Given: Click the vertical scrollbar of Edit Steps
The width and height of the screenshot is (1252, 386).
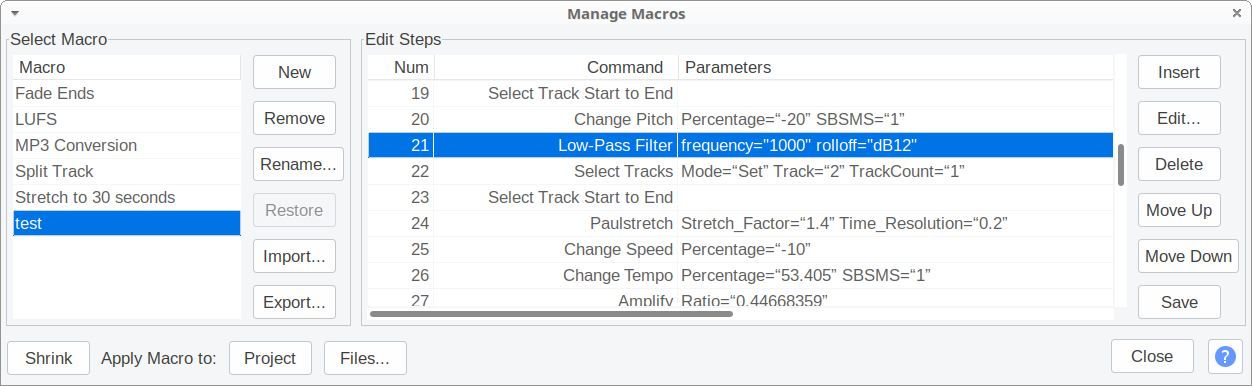Looking at the screenshot, I should [x=1121, y=165].
